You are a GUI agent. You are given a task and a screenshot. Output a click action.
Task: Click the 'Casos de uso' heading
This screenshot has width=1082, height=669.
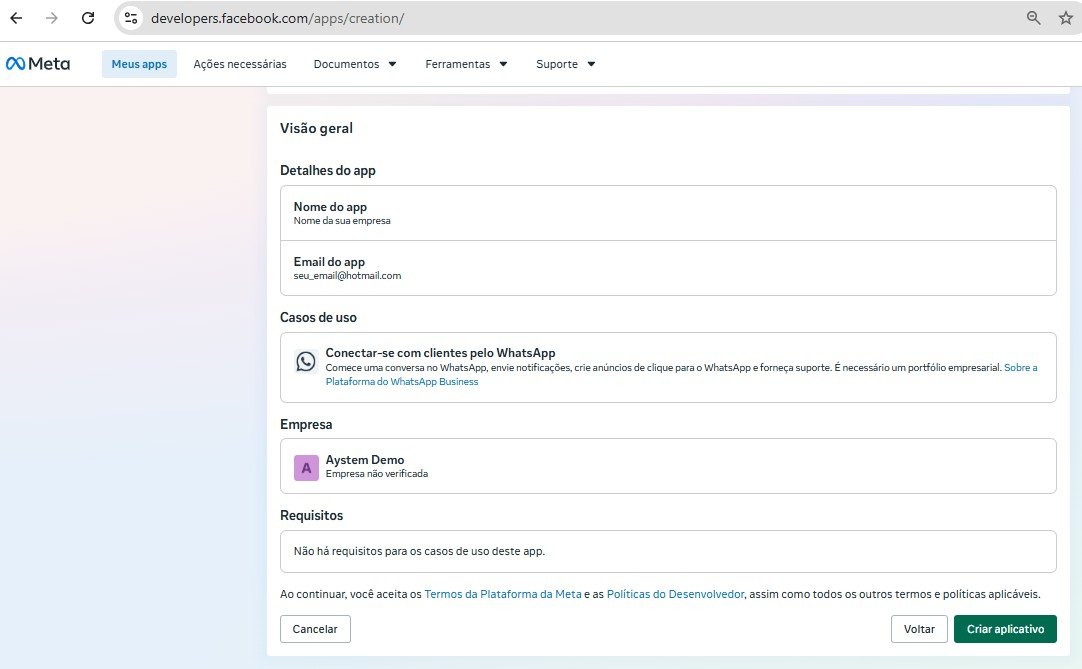(x=318, y=318)
